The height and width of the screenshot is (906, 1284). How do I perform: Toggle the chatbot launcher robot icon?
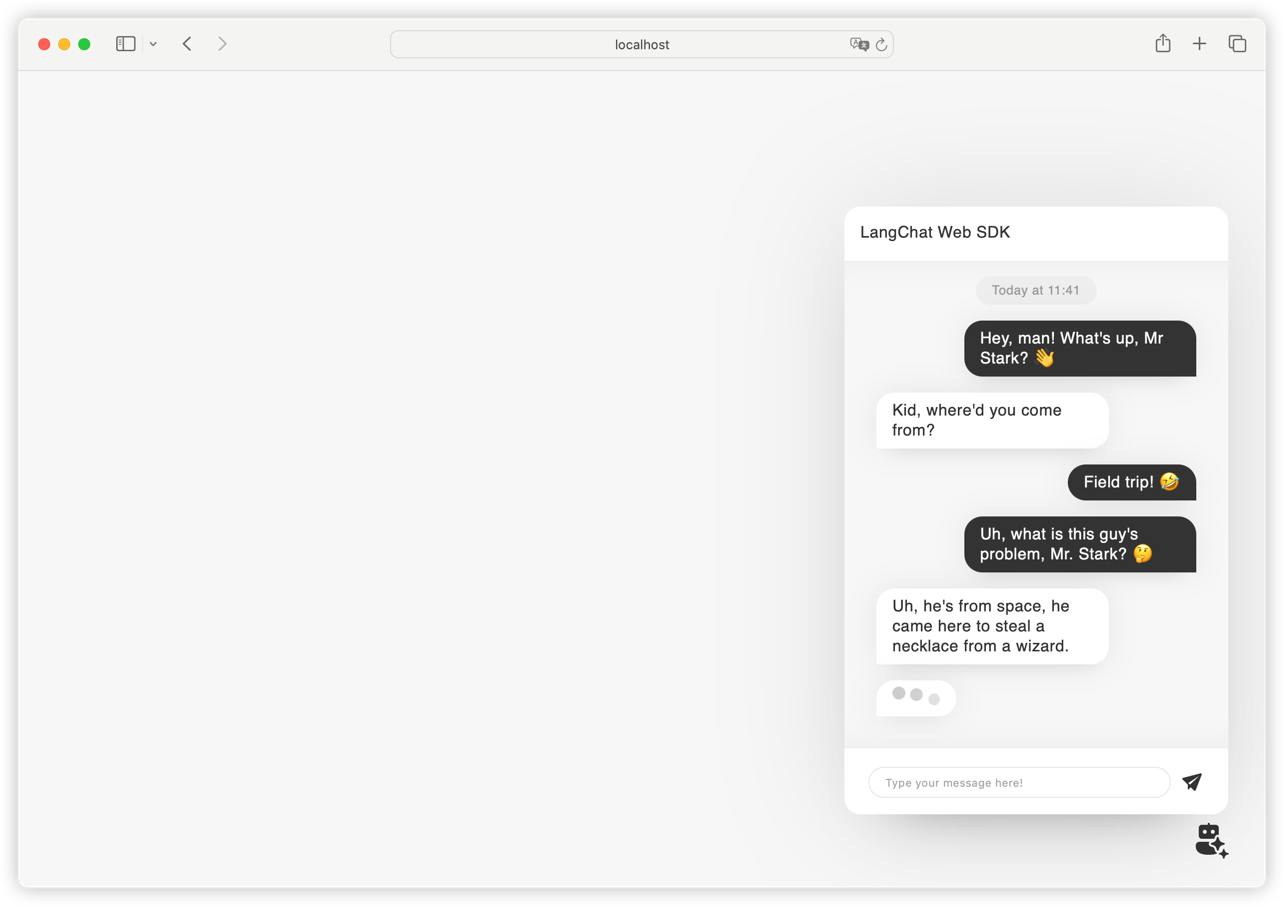pos(1211,840)
